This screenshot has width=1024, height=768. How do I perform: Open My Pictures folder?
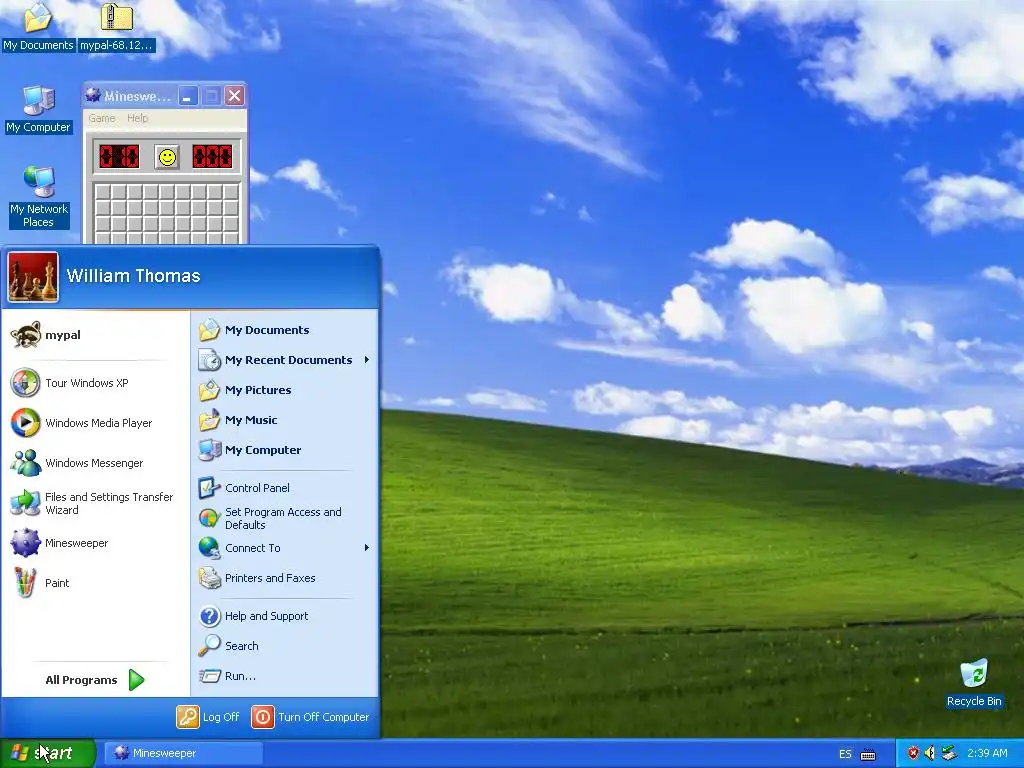[285, 390]
